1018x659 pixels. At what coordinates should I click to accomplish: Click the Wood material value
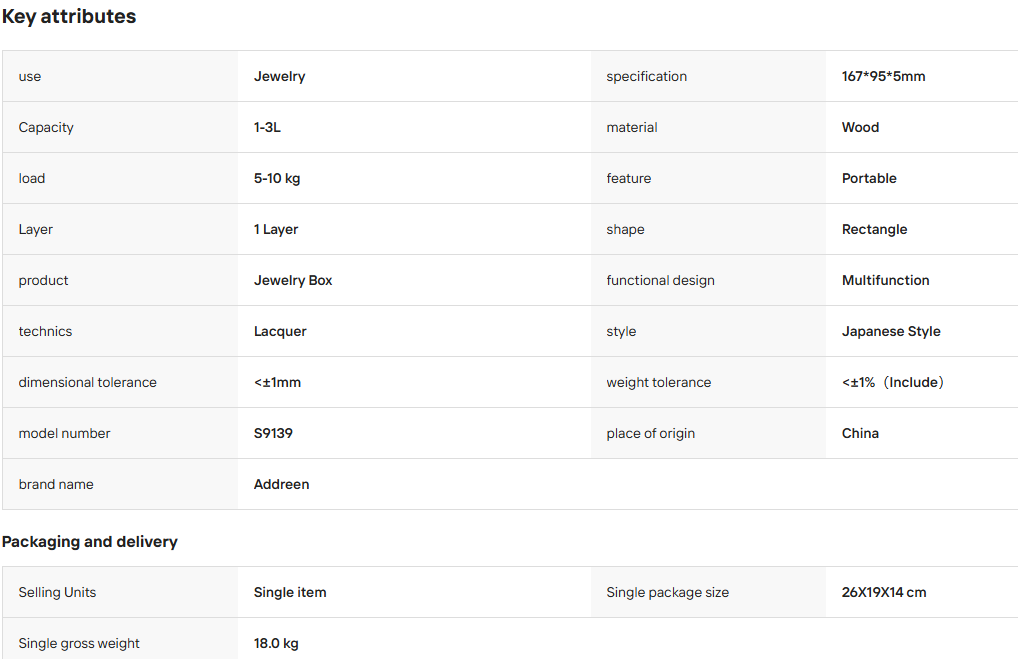tap(860, 127)
